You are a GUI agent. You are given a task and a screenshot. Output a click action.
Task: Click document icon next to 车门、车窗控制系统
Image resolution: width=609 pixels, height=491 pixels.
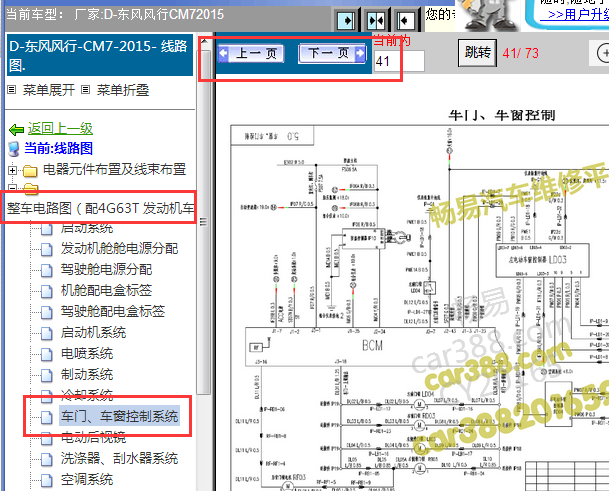(x=47, y=417)
